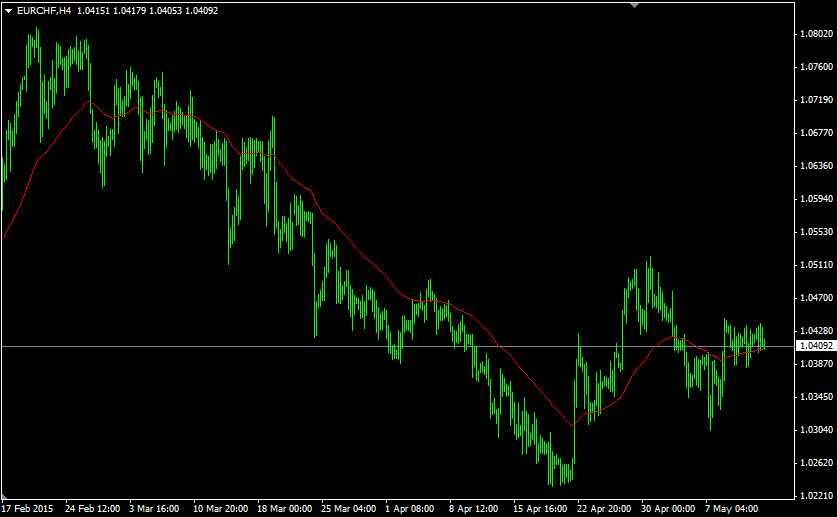Click the 1.03450 price scale label
Image resolution: width=838 pixels, height=517 pixels.
pos(816,397)
